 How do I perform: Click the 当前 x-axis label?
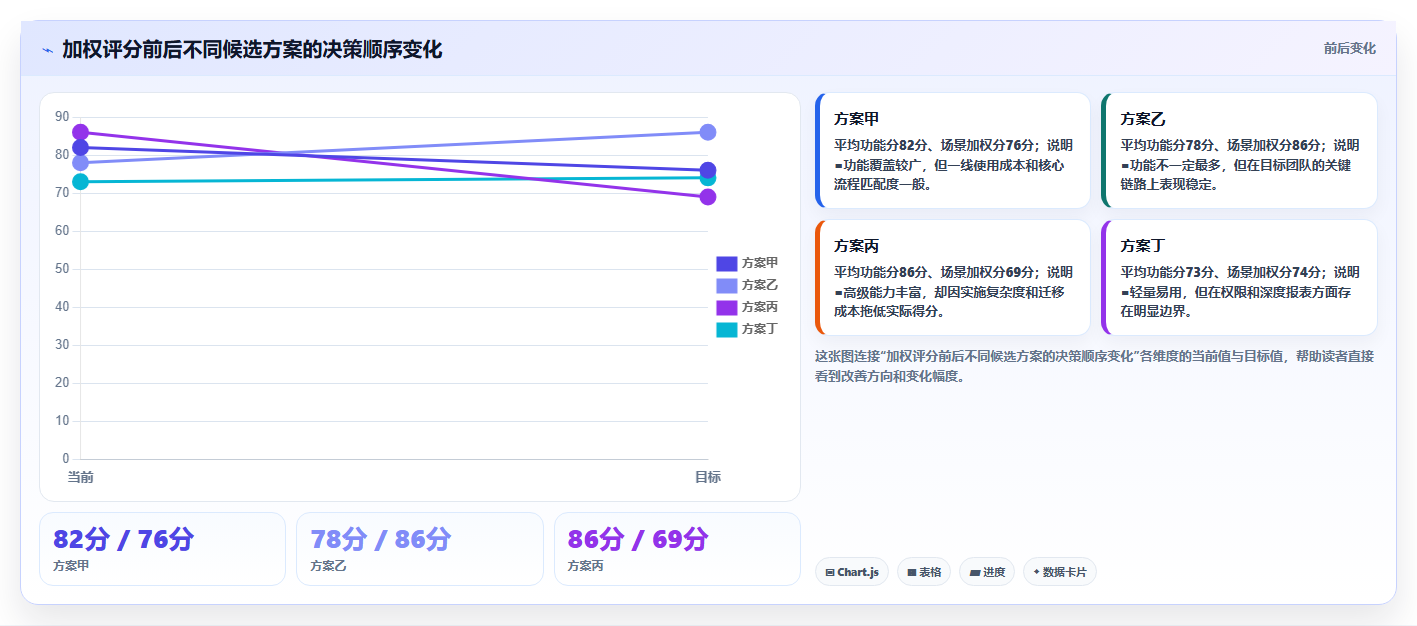pyautogui.click(x=80, y=477)
